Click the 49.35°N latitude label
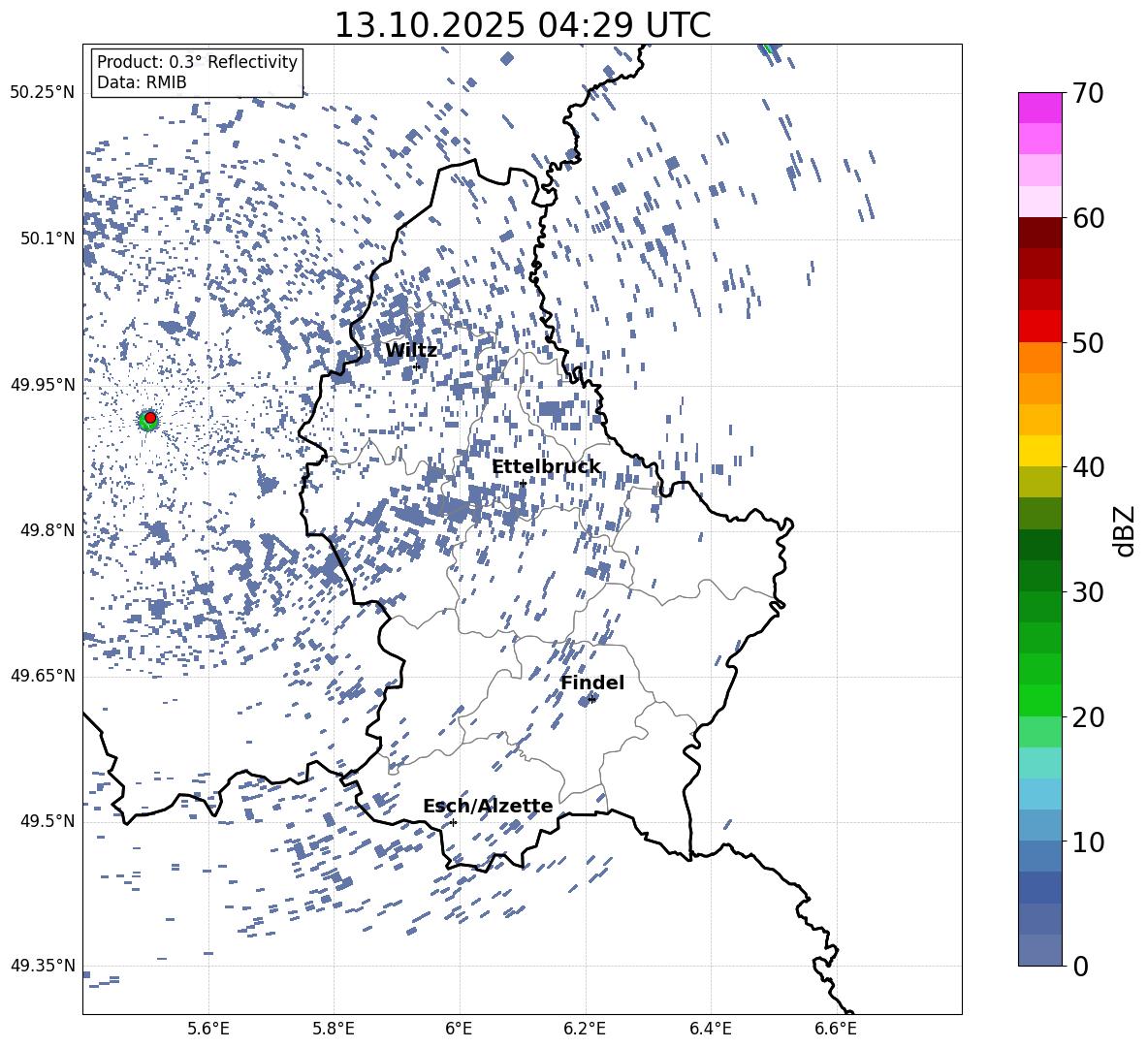This screenshot has height=1048, width=1148. point(43,966)
